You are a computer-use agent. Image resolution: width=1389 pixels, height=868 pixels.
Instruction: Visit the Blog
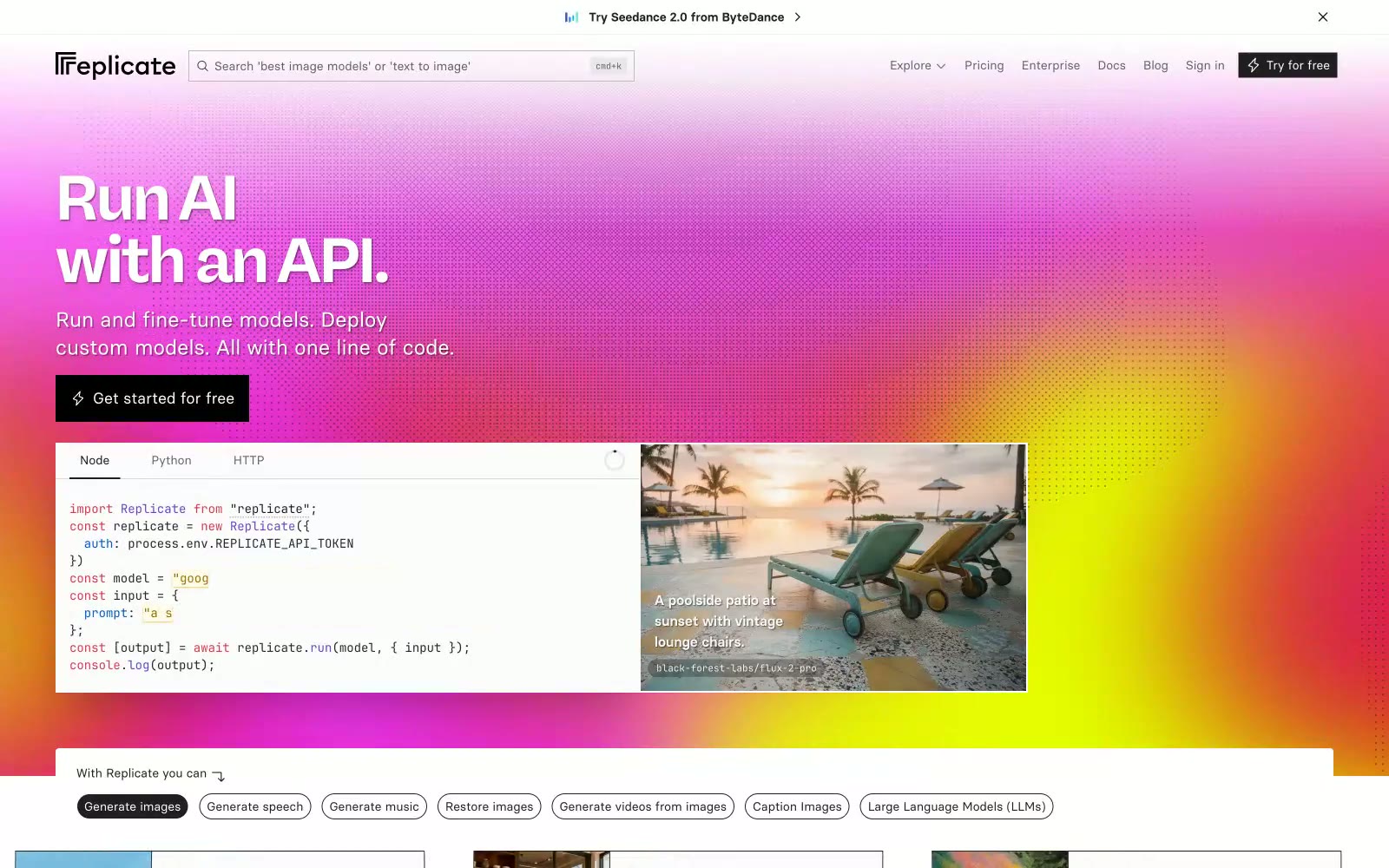pos(1155,65)
